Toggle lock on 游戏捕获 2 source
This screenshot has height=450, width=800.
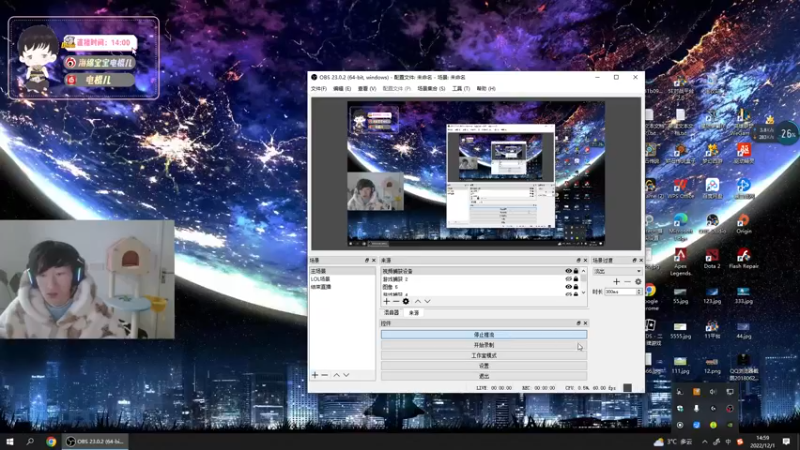pyautogui.click(x=576, y=279)
